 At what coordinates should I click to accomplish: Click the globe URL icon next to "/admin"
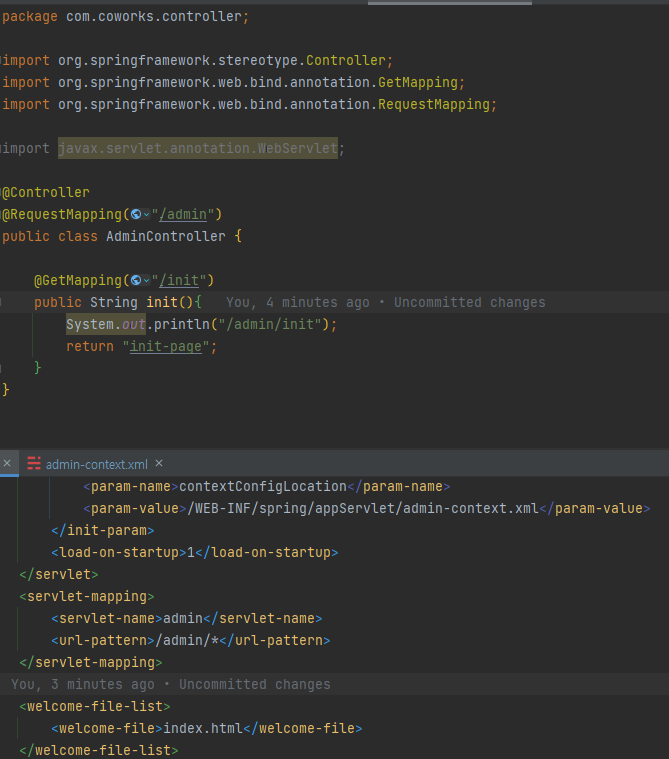136,214
